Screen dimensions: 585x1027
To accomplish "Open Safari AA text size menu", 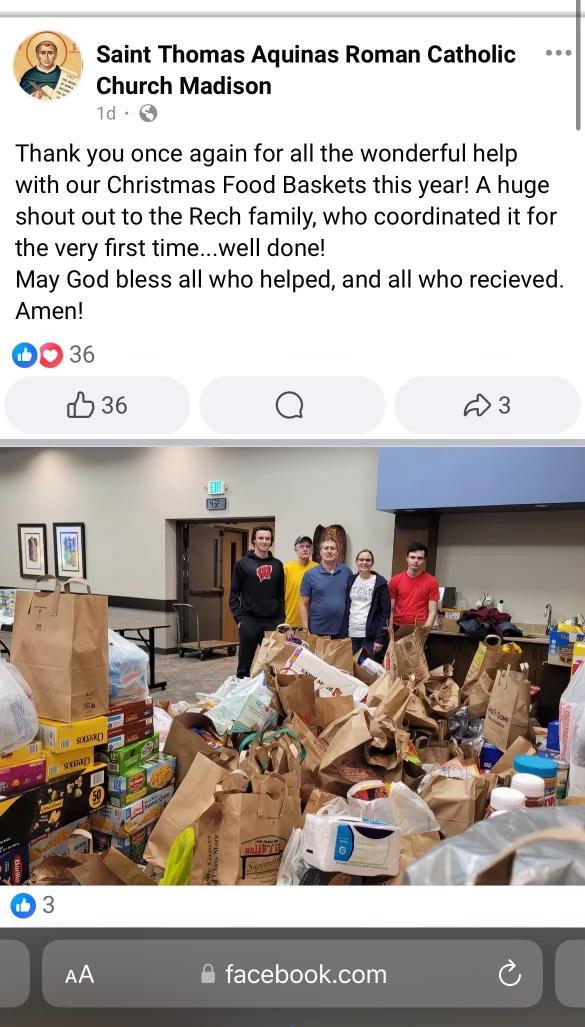I will click(x=80, y=975).
